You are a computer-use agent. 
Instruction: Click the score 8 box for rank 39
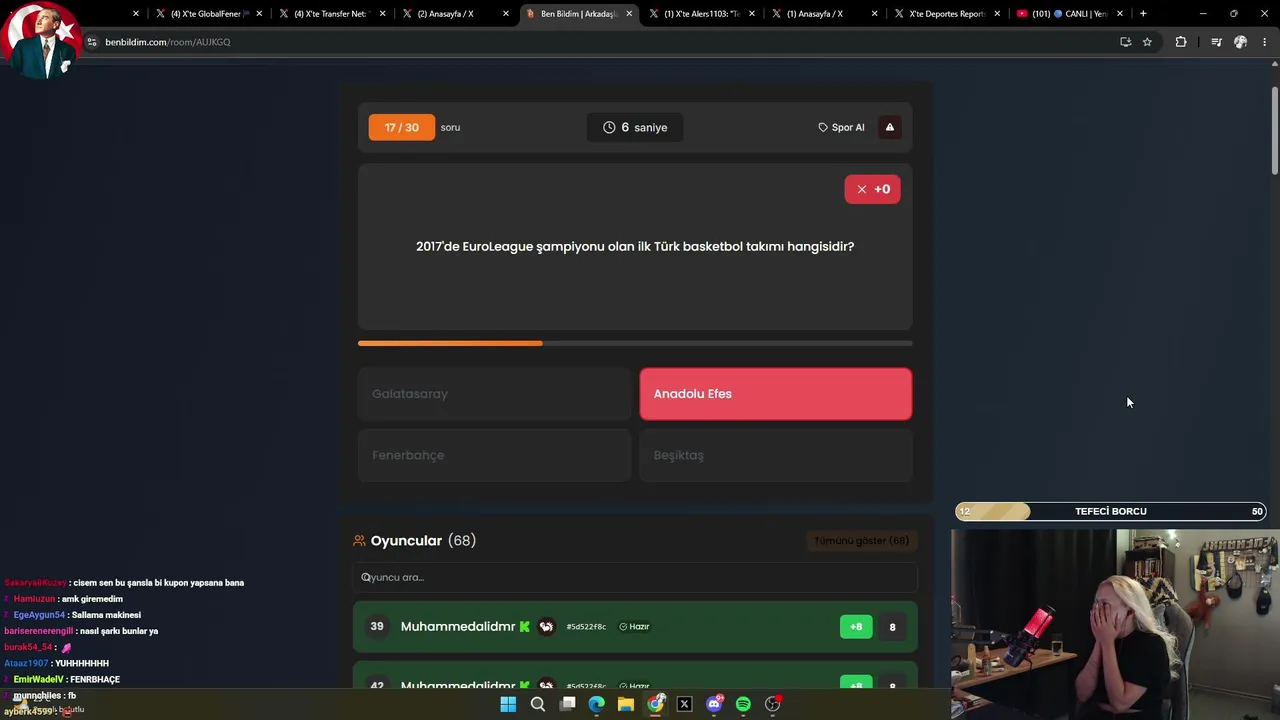893,627
